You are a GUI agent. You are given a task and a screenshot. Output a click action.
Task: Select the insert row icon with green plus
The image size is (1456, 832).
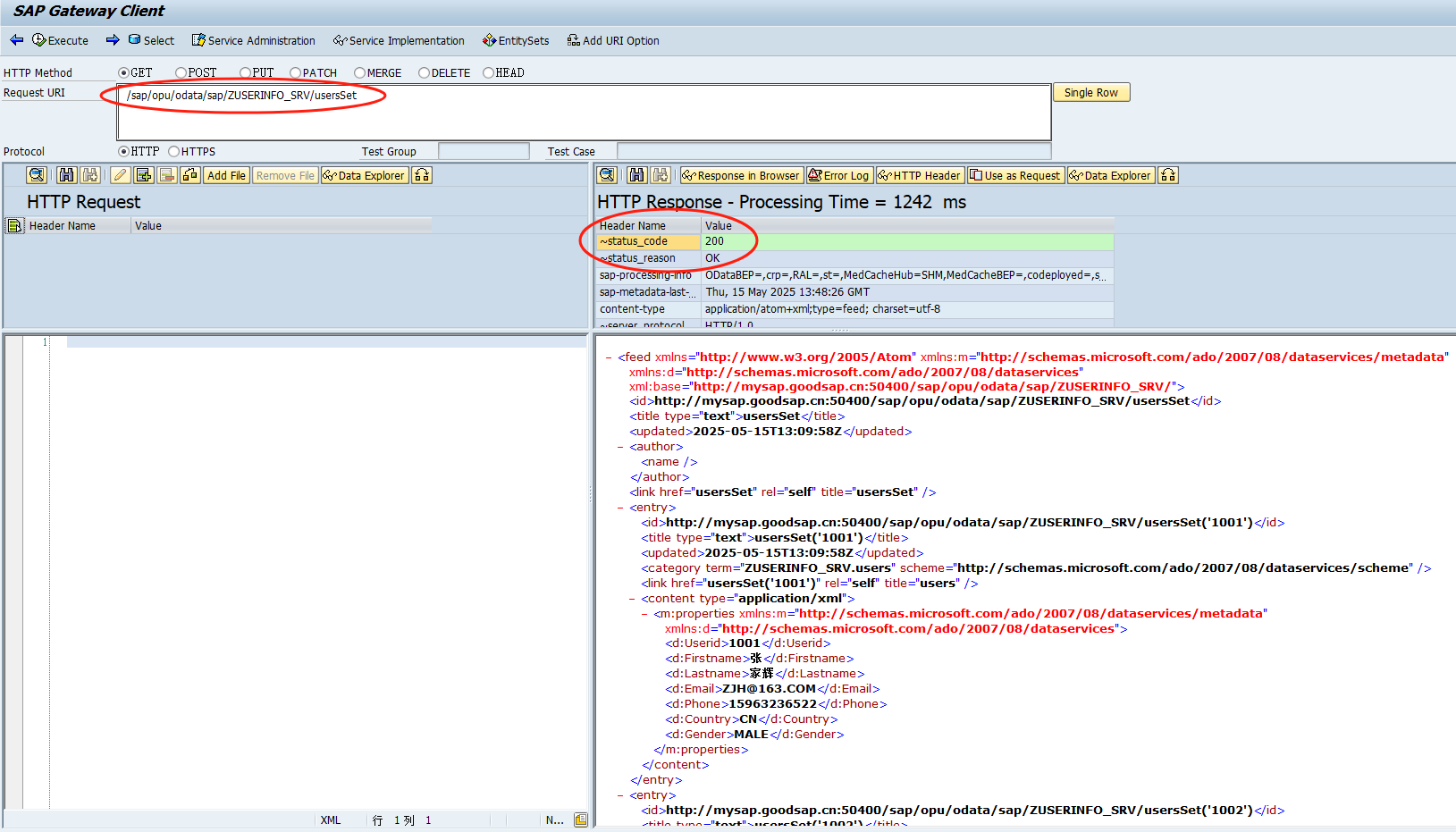point(144,175)
